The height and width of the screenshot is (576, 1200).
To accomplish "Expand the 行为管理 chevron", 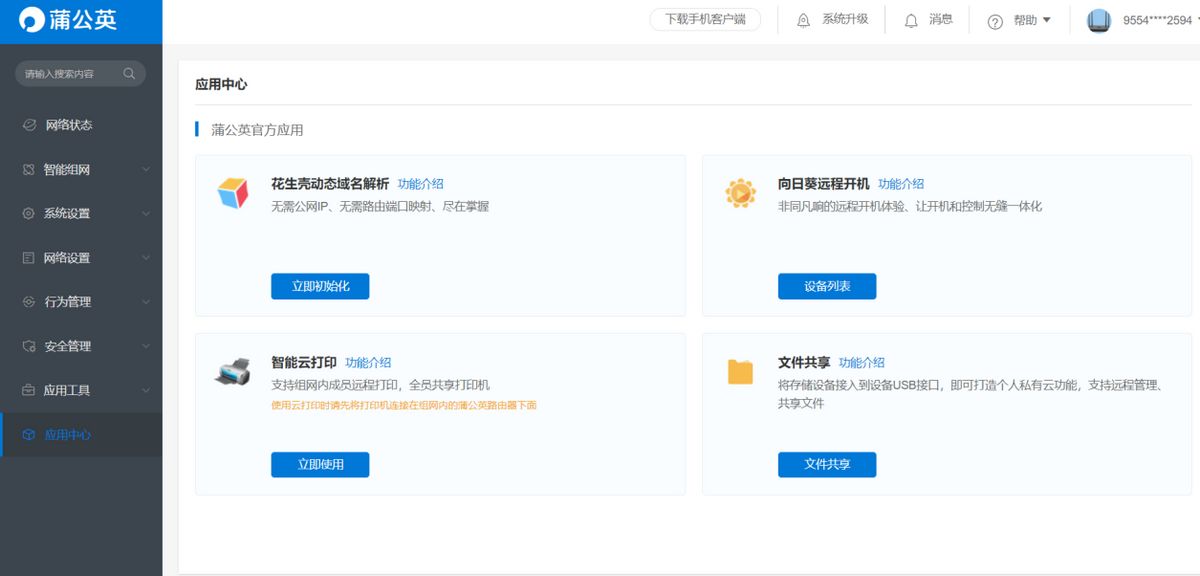I will coord(146,302).
